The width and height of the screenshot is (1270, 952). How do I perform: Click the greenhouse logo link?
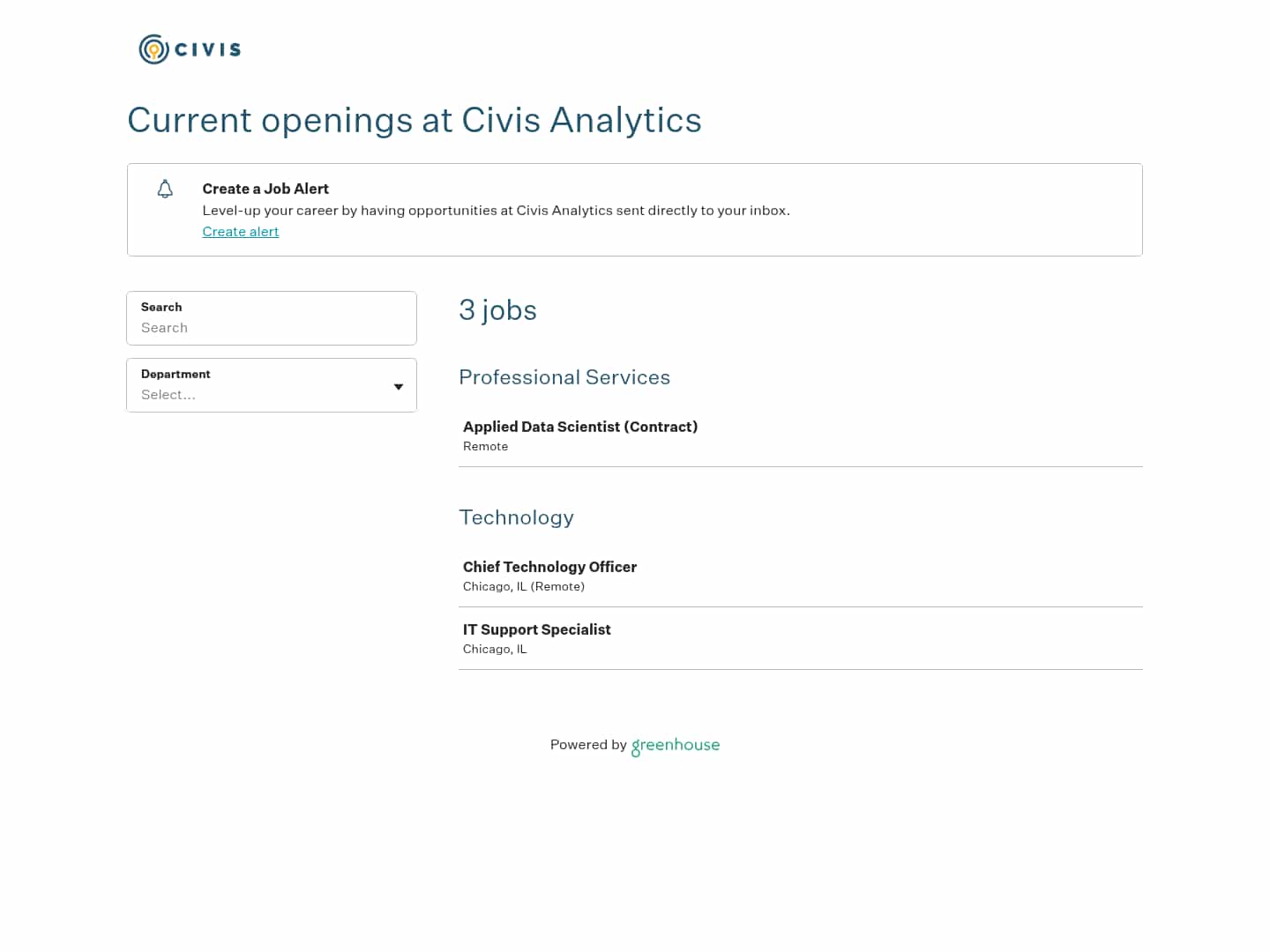[676, 746]
